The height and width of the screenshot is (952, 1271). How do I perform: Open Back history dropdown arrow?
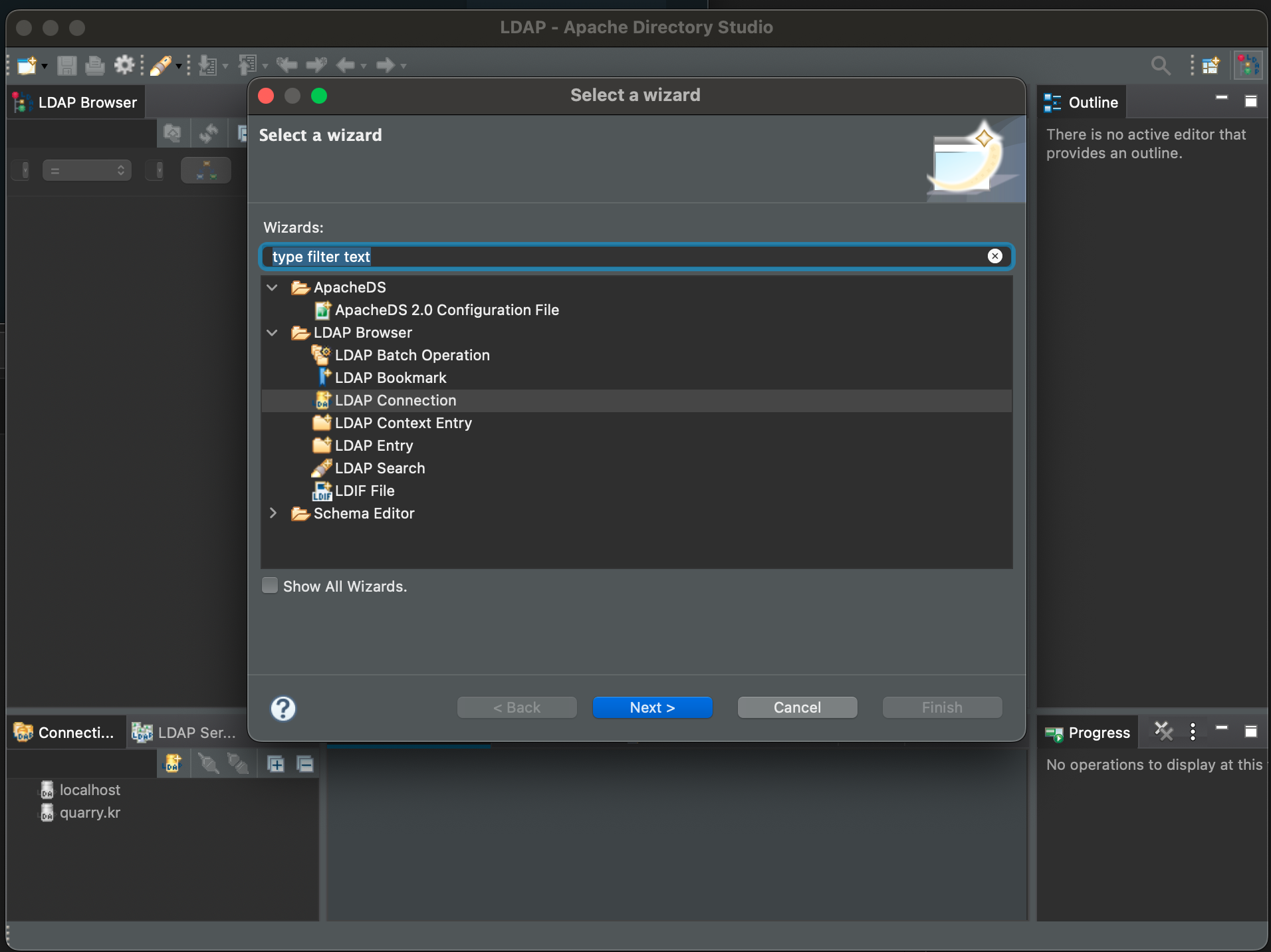click(x=363, y=66)
